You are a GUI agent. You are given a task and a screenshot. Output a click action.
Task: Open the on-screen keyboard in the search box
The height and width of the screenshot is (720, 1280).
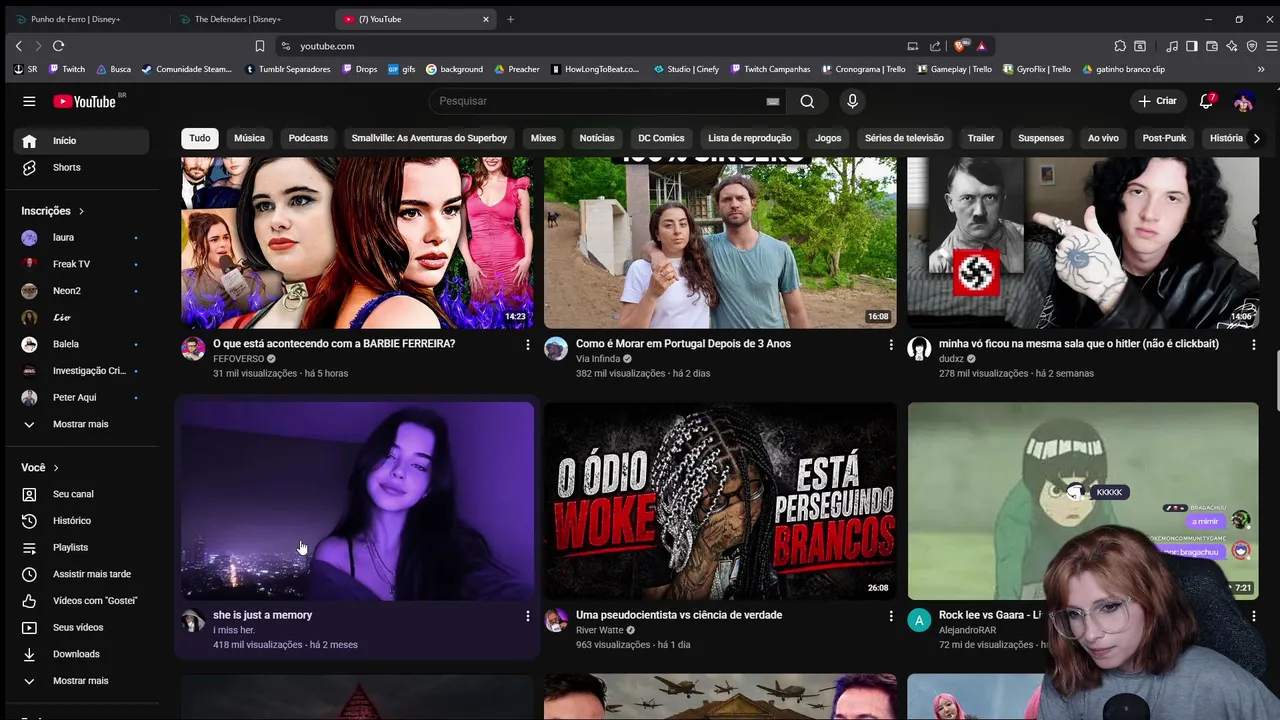(x=772, y=101)
